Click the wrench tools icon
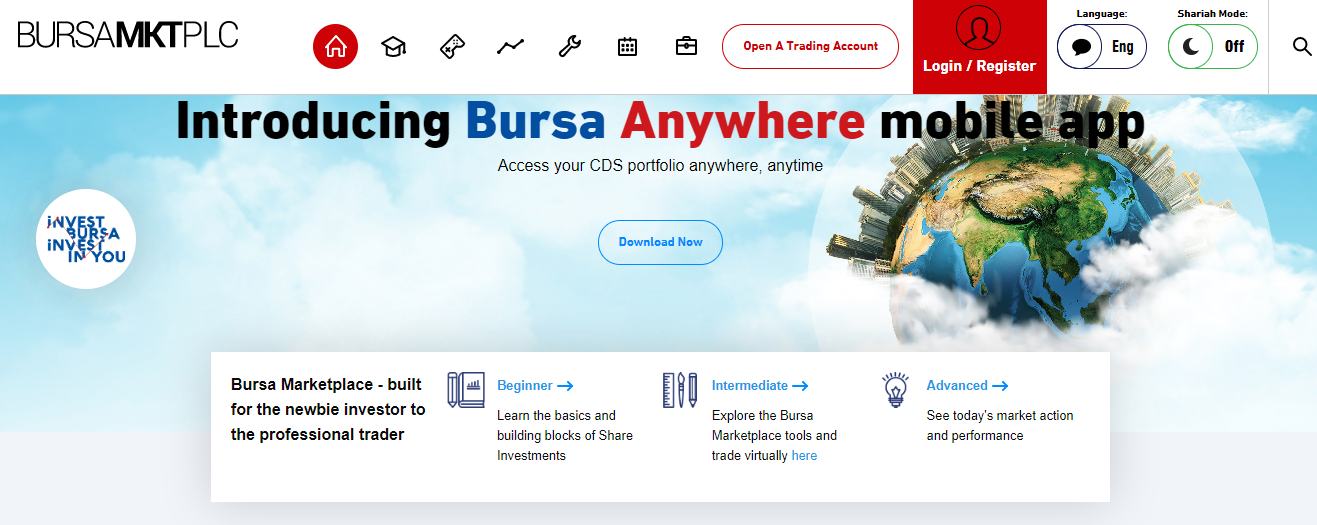 pyautogui.click(x=569, y=47)
